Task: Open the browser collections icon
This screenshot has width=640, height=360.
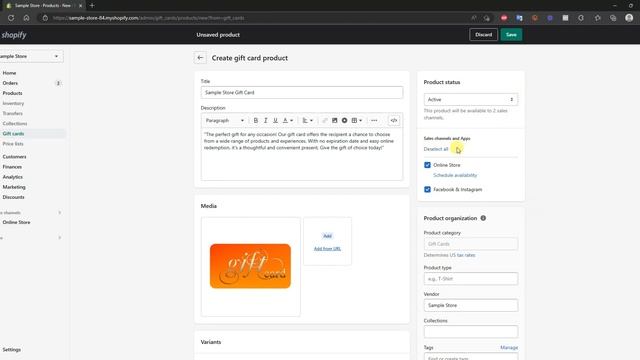Action: point(613,18)
